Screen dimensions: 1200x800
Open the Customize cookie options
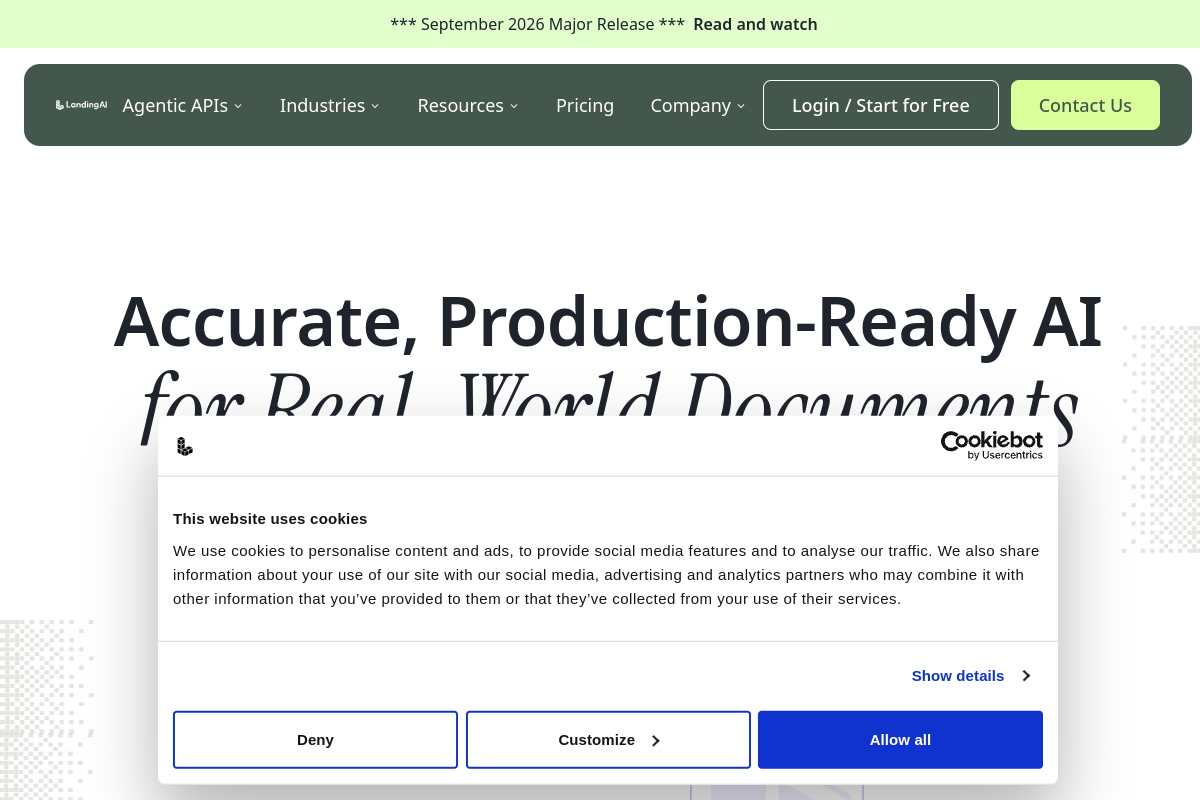tap(608, 740)
